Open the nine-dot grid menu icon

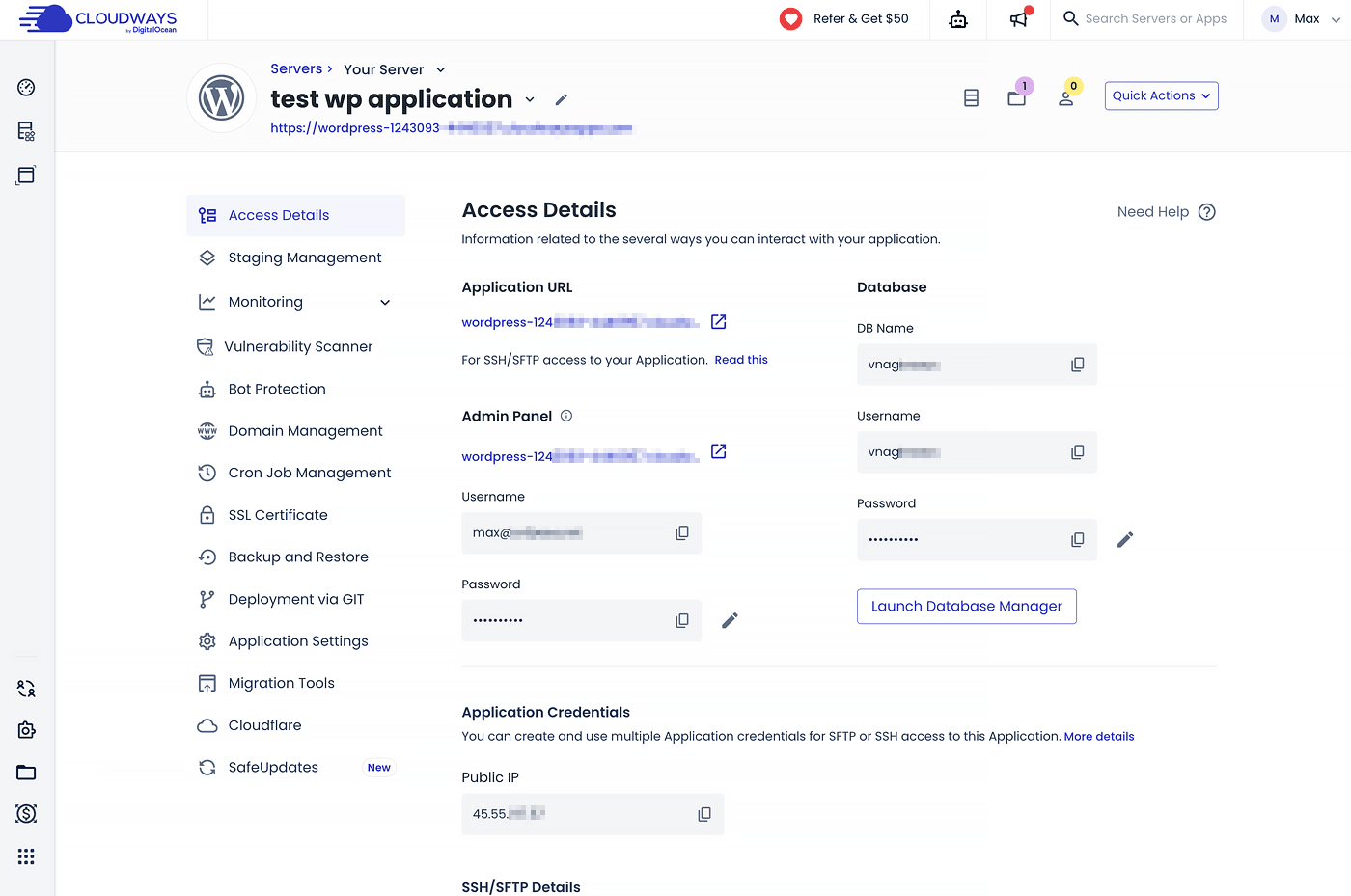pos(26,856)
